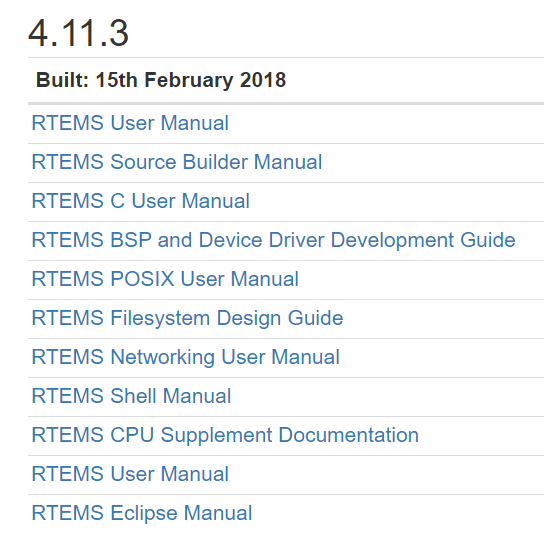This screenshot has width=544, height=540.
Task: Open RTEMS Source Builder Manual
Action: 177,162
